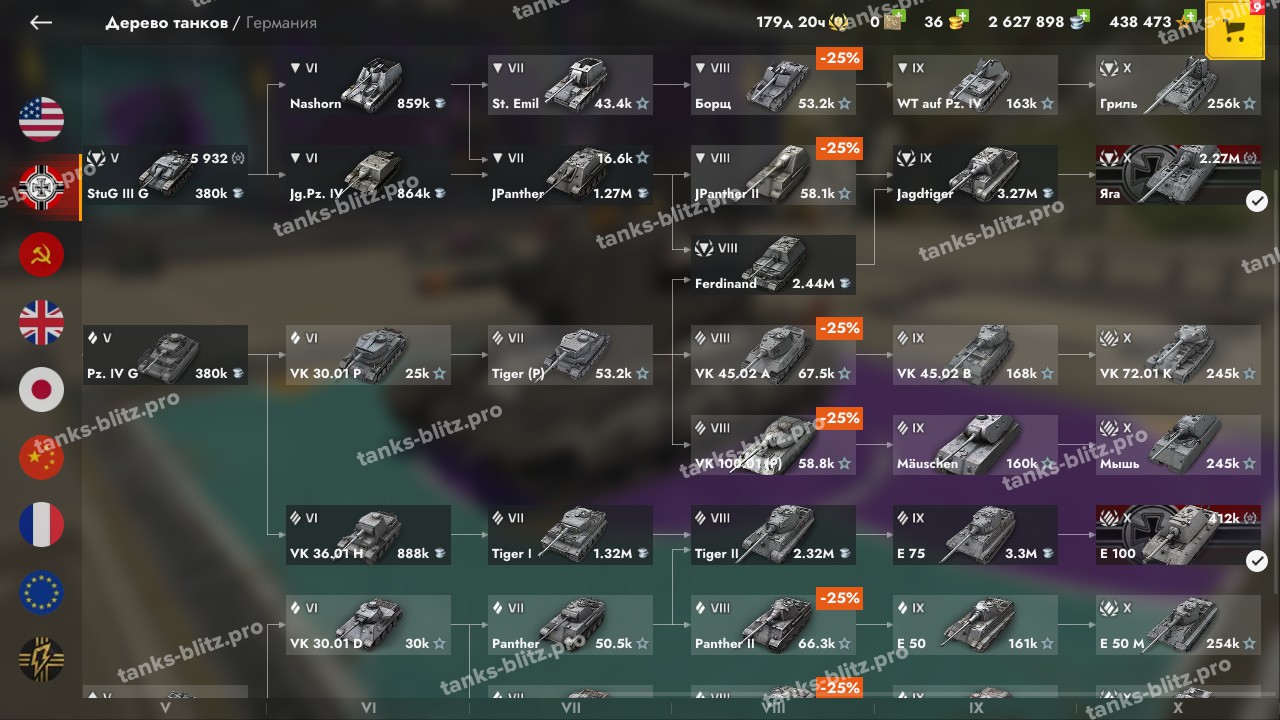
Task: Click Дерево танков breadcrumb title
Action: (x=166, y=22)
